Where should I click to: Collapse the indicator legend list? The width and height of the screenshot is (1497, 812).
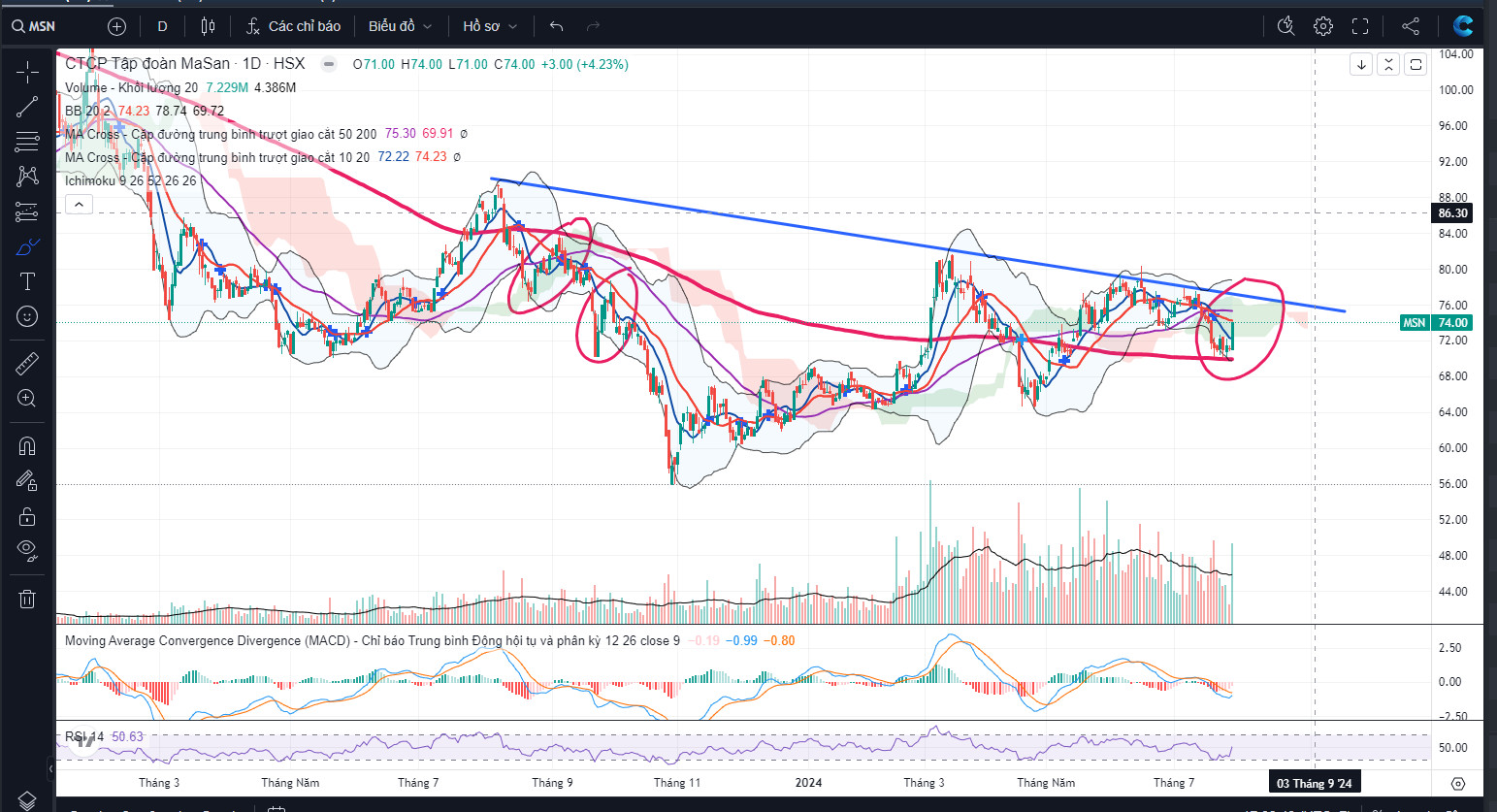[79, 204]
